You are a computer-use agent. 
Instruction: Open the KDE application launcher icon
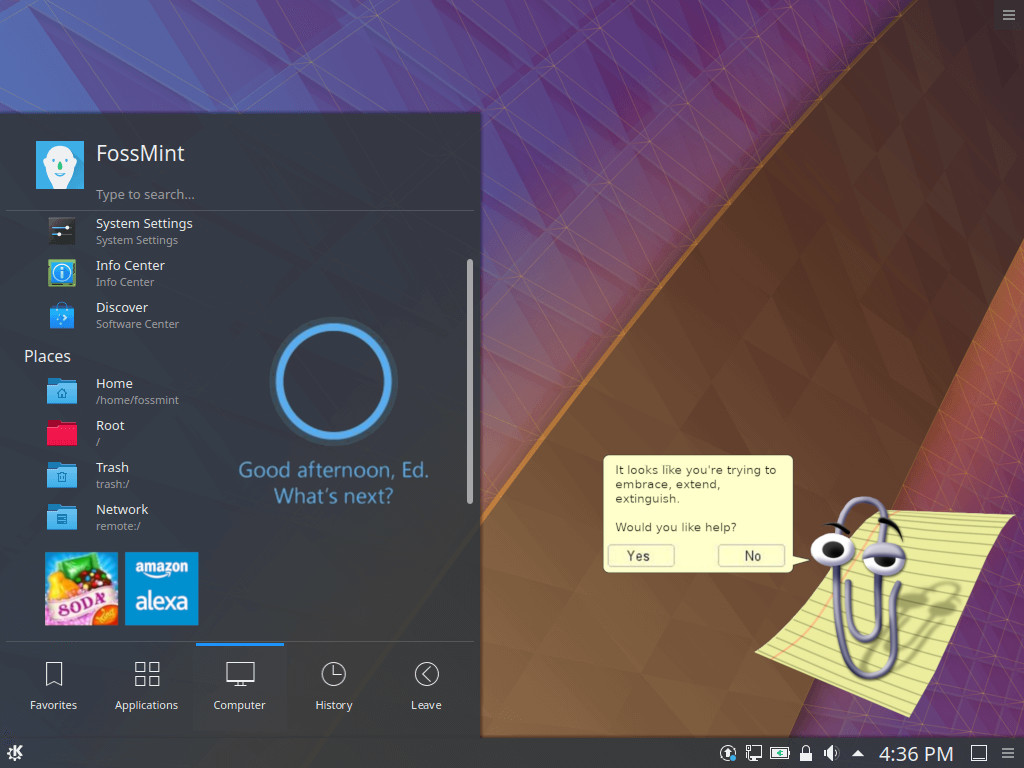(x=15, y=753)
